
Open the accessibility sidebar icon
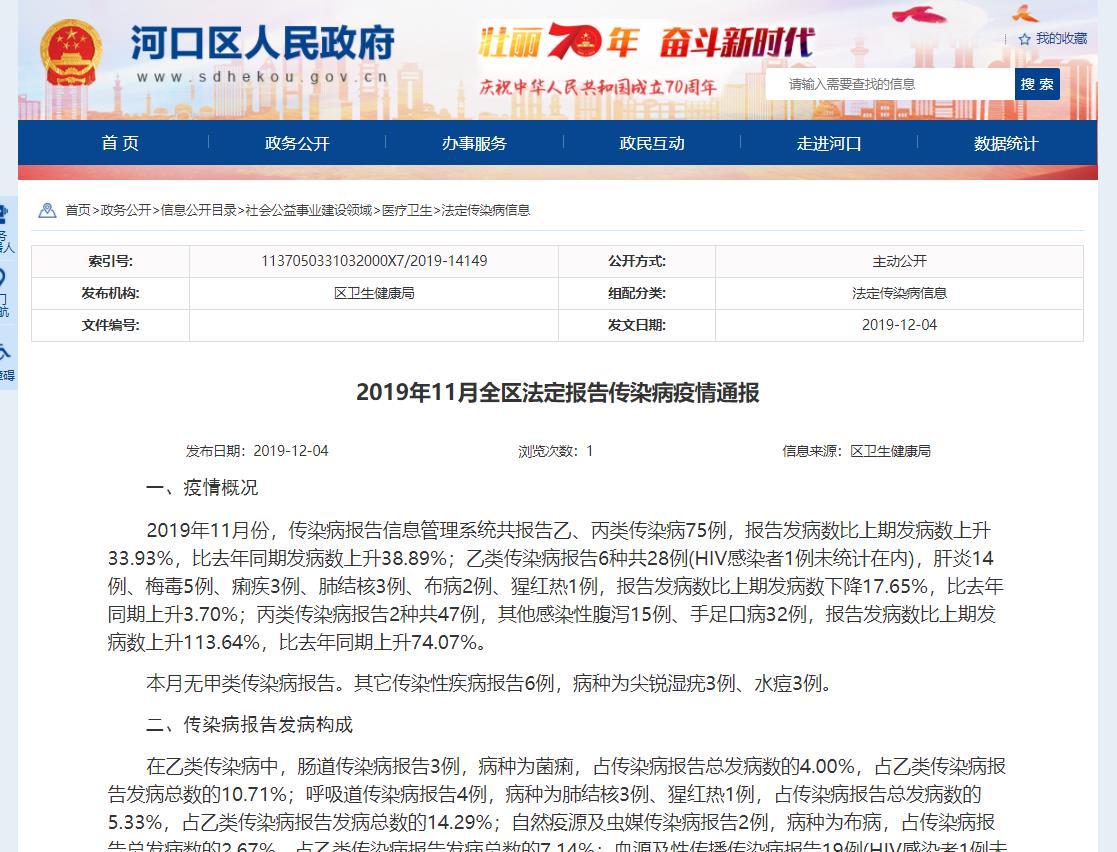4,360
